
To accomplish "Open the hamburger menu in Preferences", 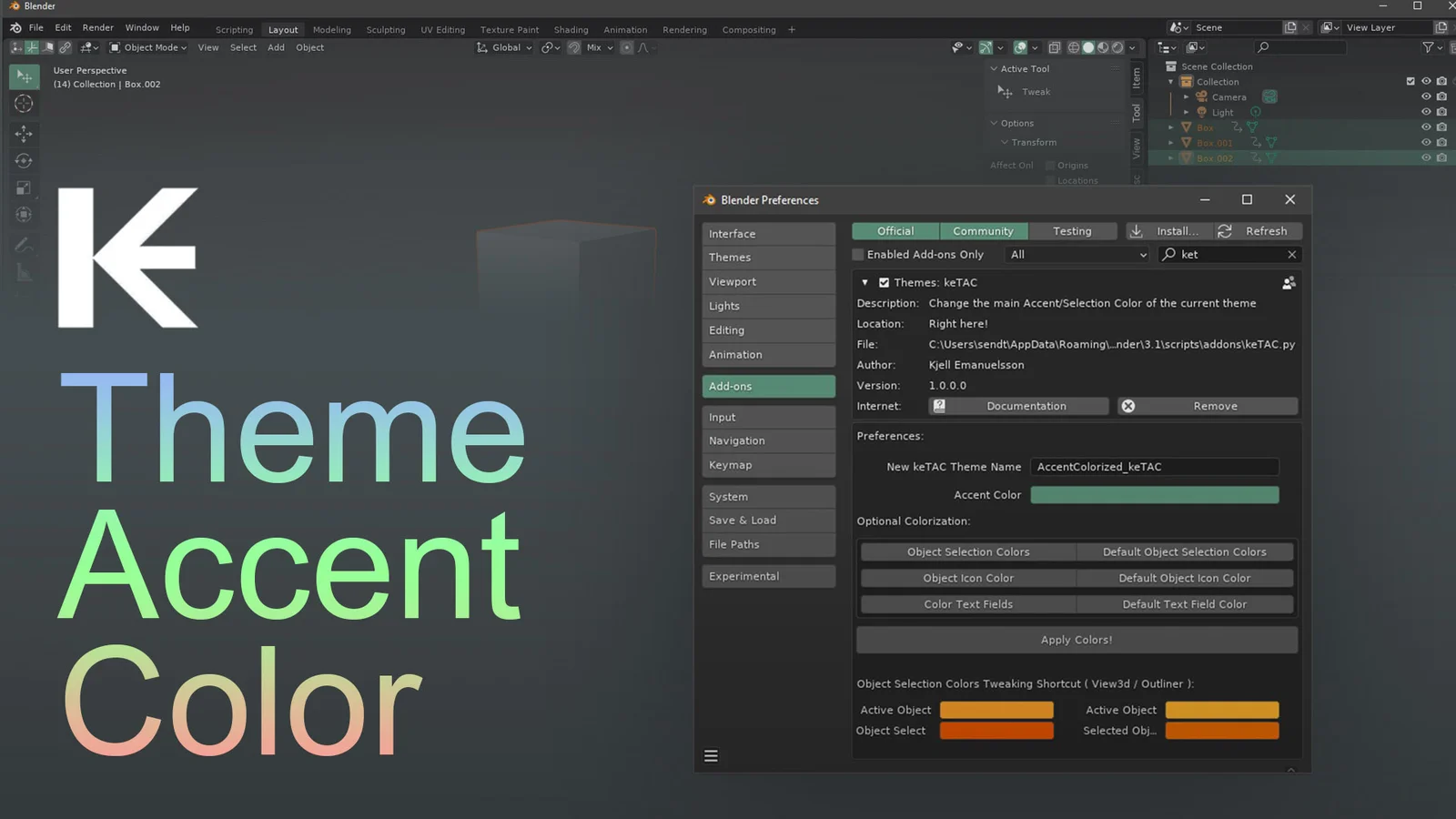I will [711, 756].
